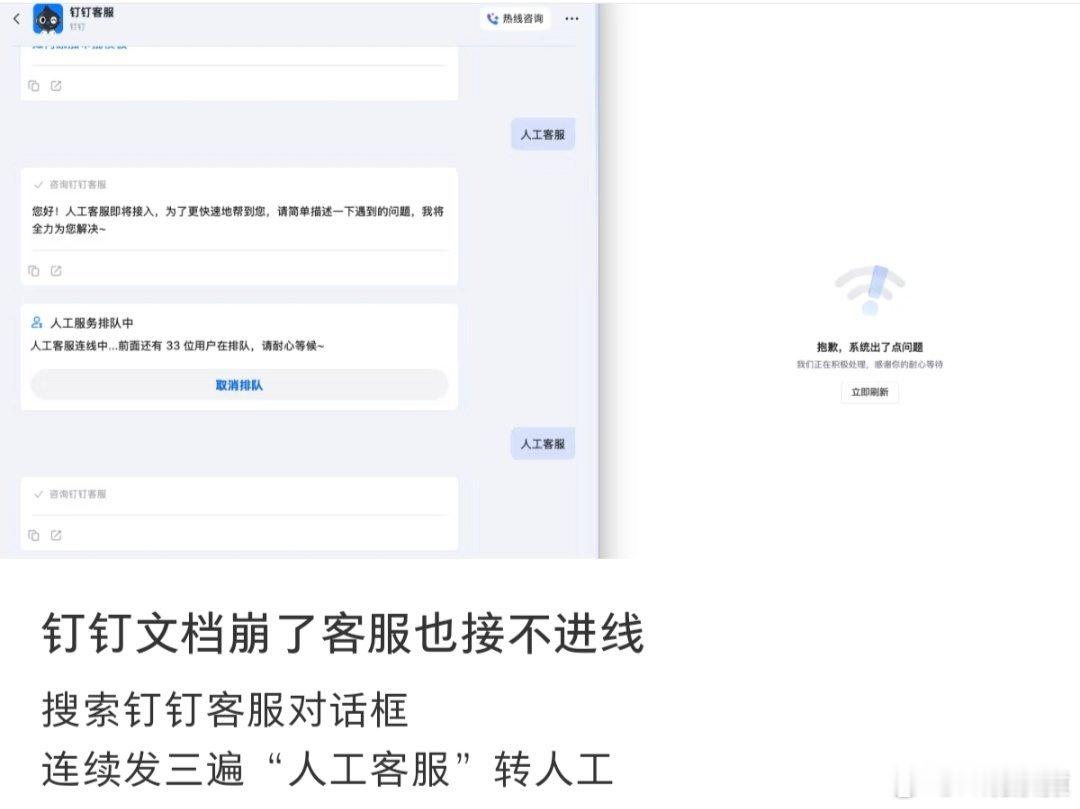Click the checkmark on the bottom 咨询钉钉客服 label
Viewport: 1080px width, 809px height.
36,493
